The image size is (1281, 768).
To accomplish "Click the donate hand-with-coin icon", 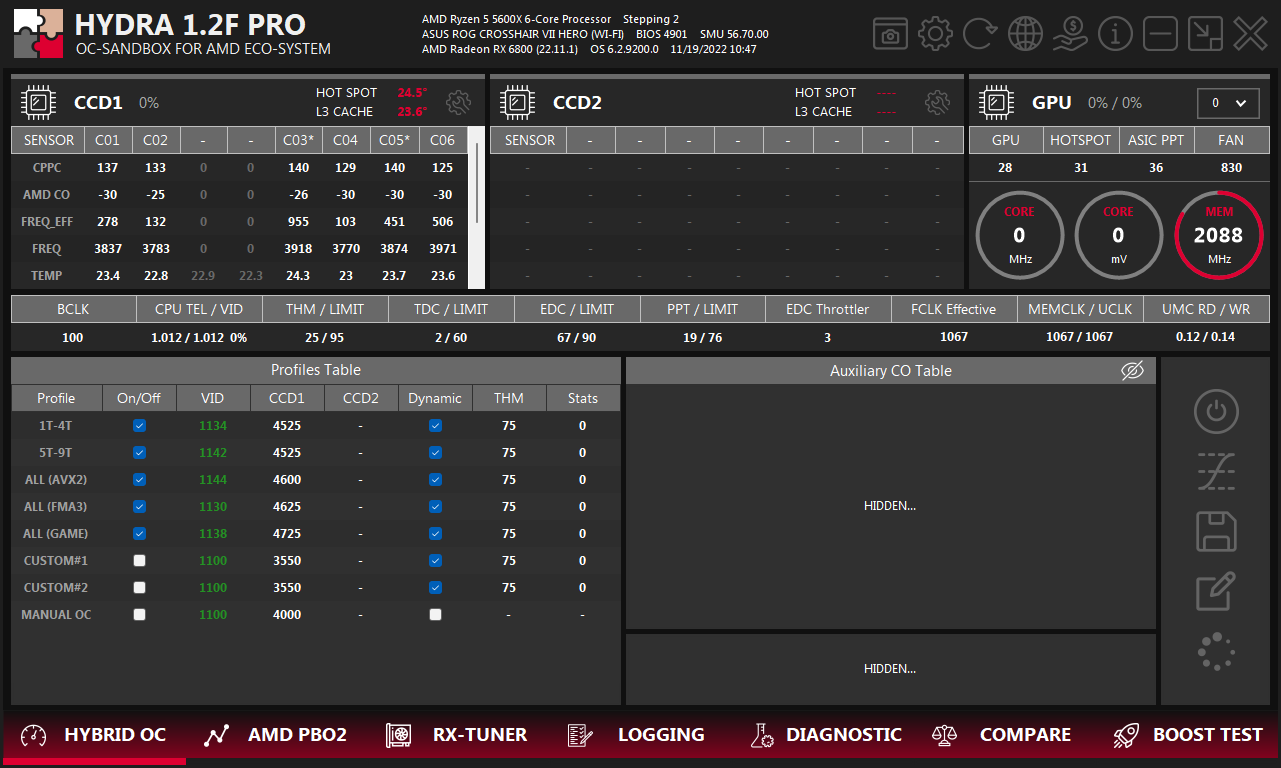I will (x=1070, y=34).
